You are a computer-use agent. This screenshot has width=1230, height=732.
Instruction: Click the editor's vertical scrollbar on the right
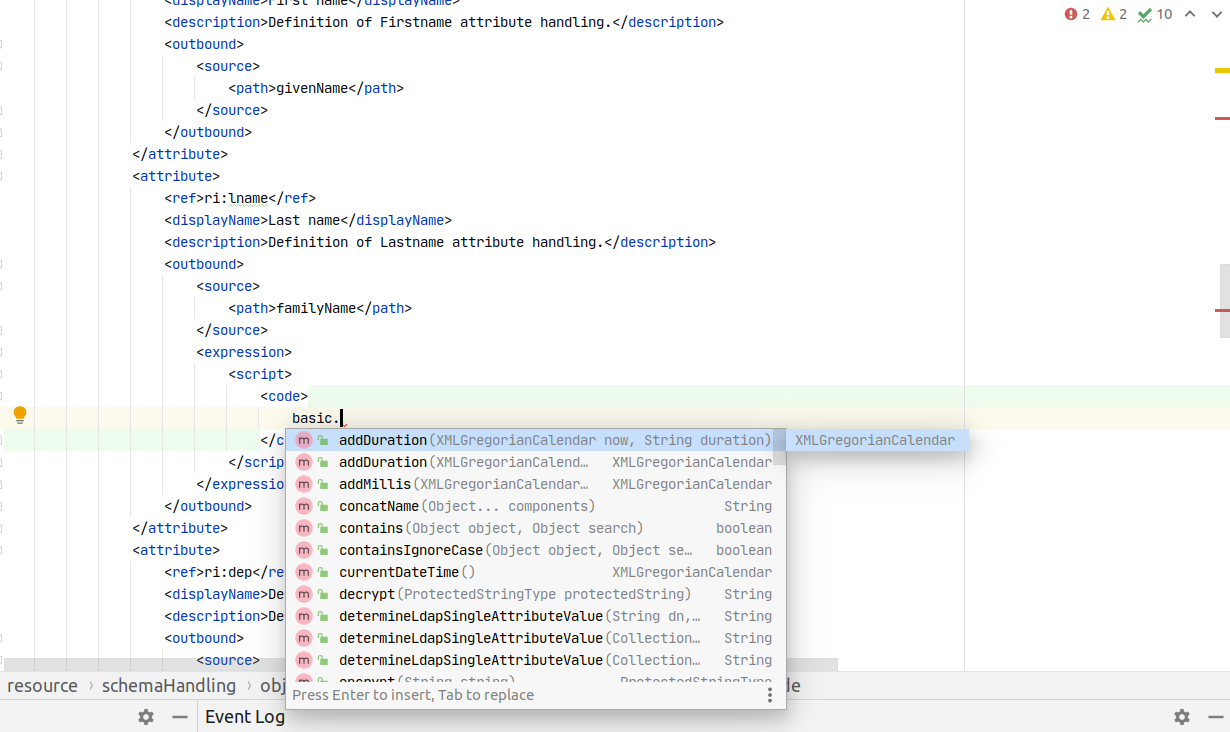[1224, 300]
